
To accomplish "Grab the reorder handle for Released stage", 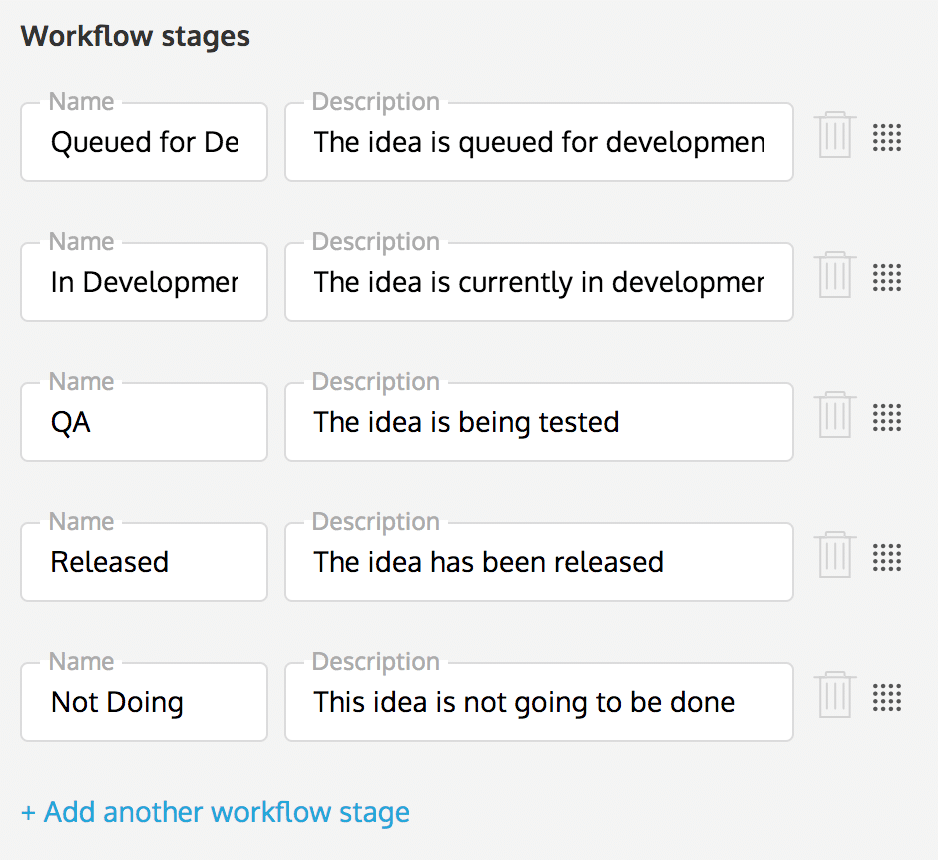I will 887,557.
